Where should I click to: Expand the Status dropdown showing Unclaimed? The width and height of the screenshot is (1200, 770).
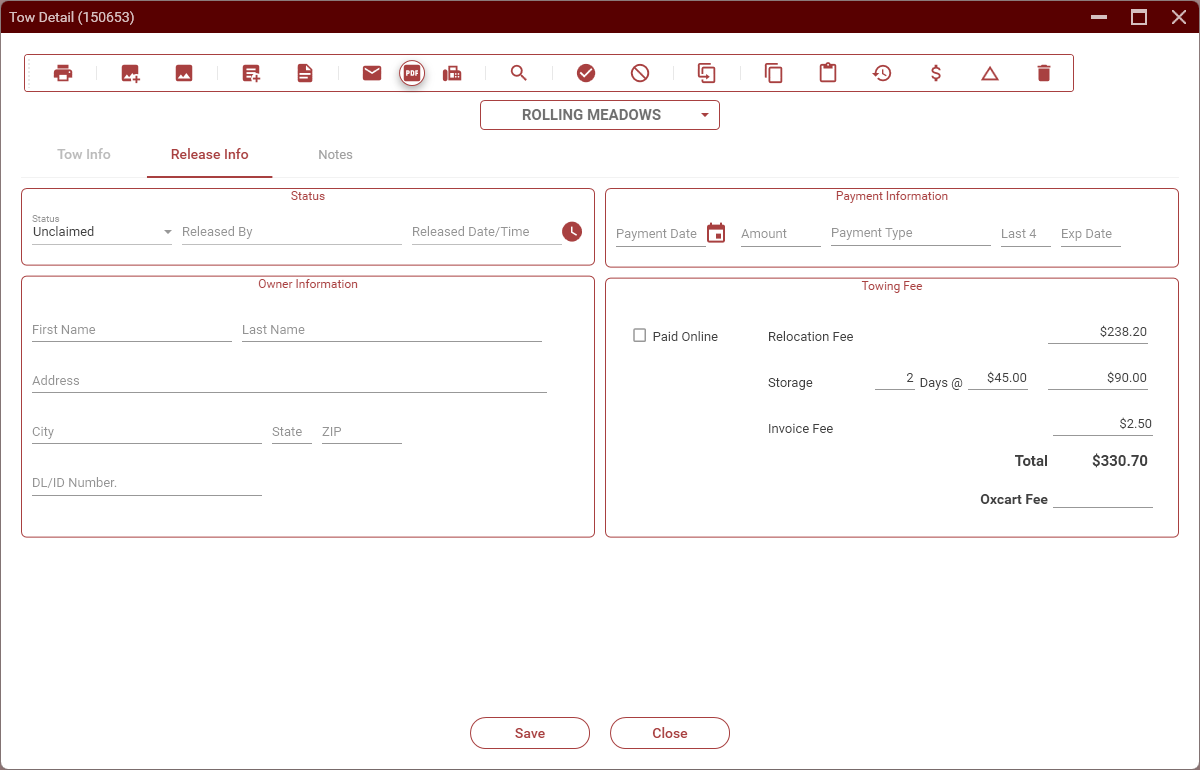point(102,232)
